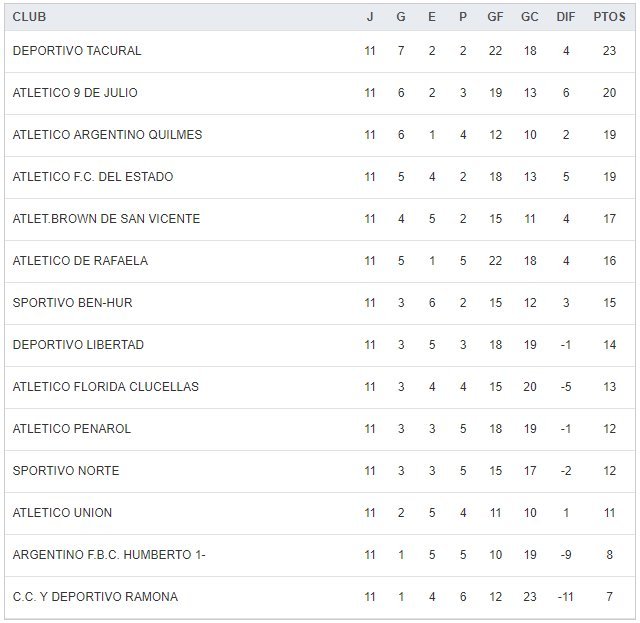Open Argentino F.B.C. Humberto 1- entry

coord(110,555)
